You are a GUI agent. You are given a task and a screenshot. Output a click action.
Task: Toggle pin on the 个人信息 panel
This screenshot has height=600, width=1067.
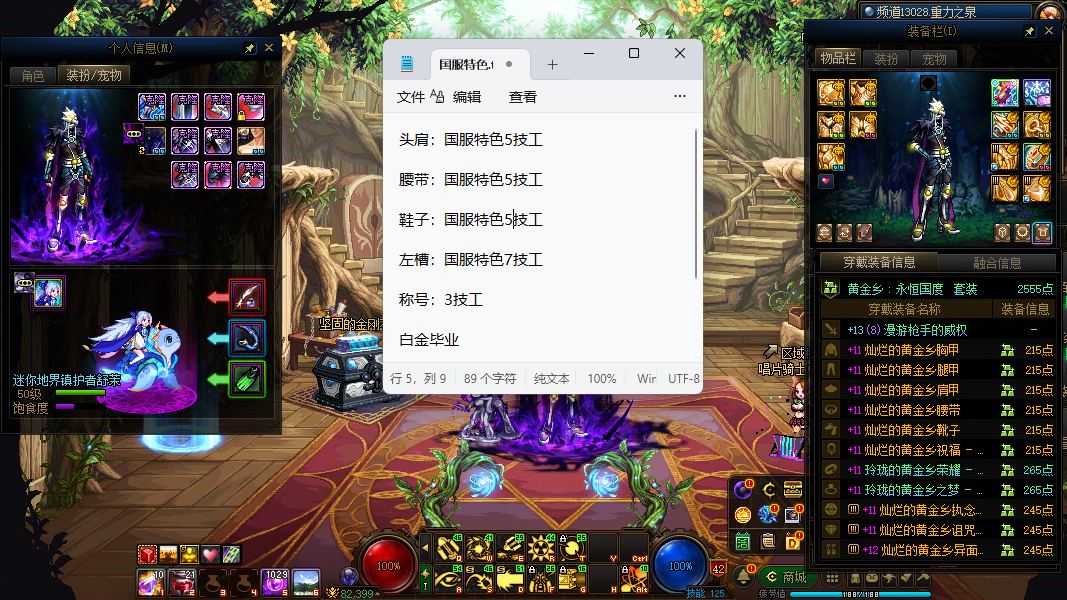(x=250, y=48)
